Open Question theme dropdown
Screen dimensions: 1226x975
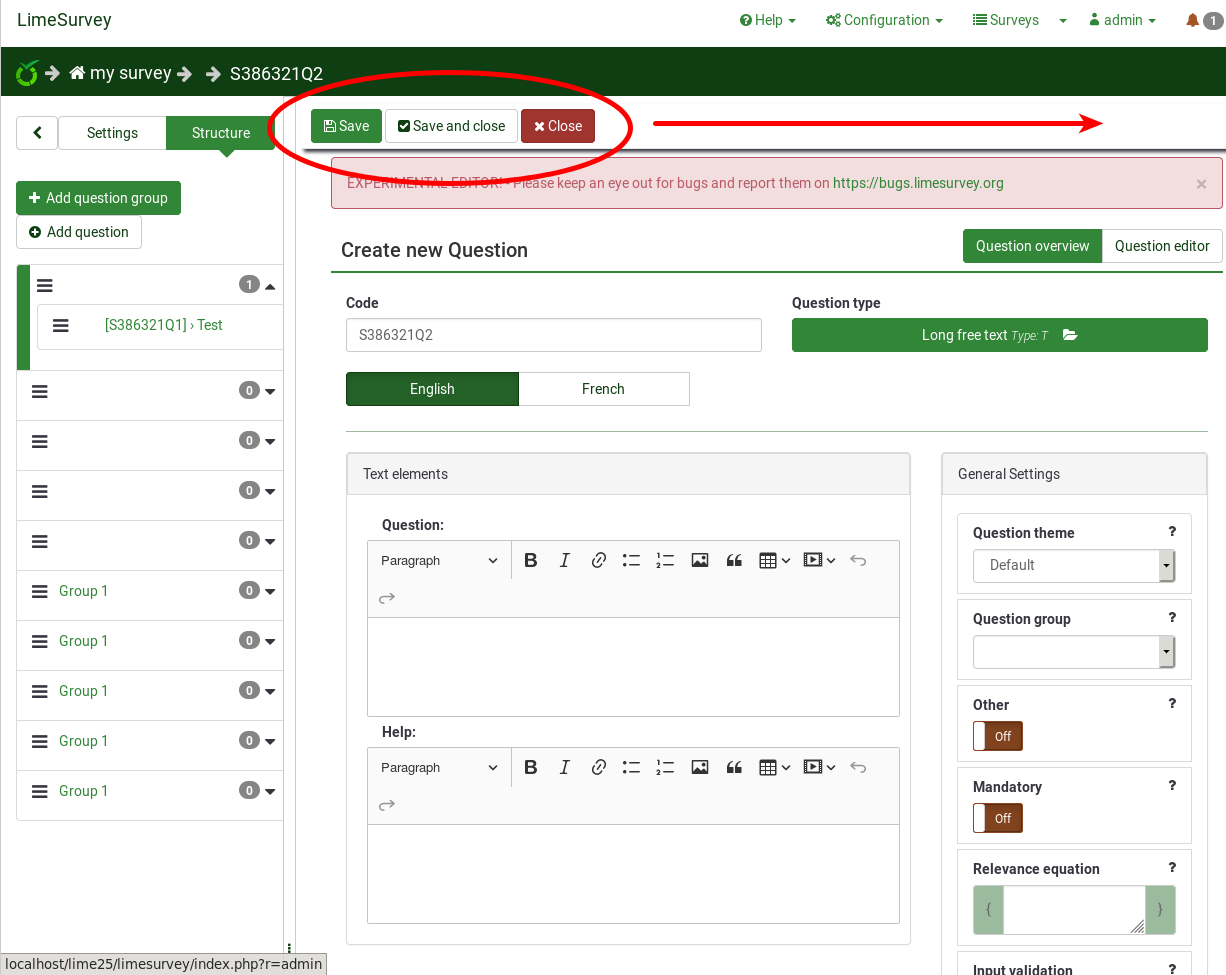(x=1073, y=565)
